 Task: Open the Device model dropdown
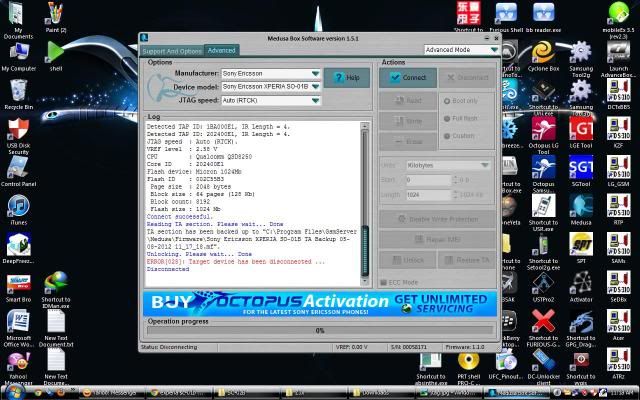click(x=271, y=87)
